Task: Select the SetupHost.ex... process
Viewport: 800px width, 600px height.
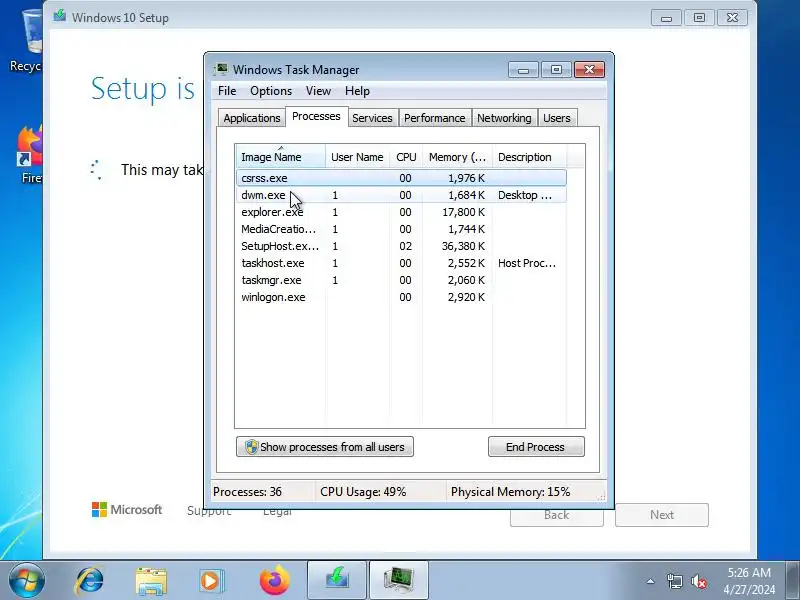Action: (401, 246)
